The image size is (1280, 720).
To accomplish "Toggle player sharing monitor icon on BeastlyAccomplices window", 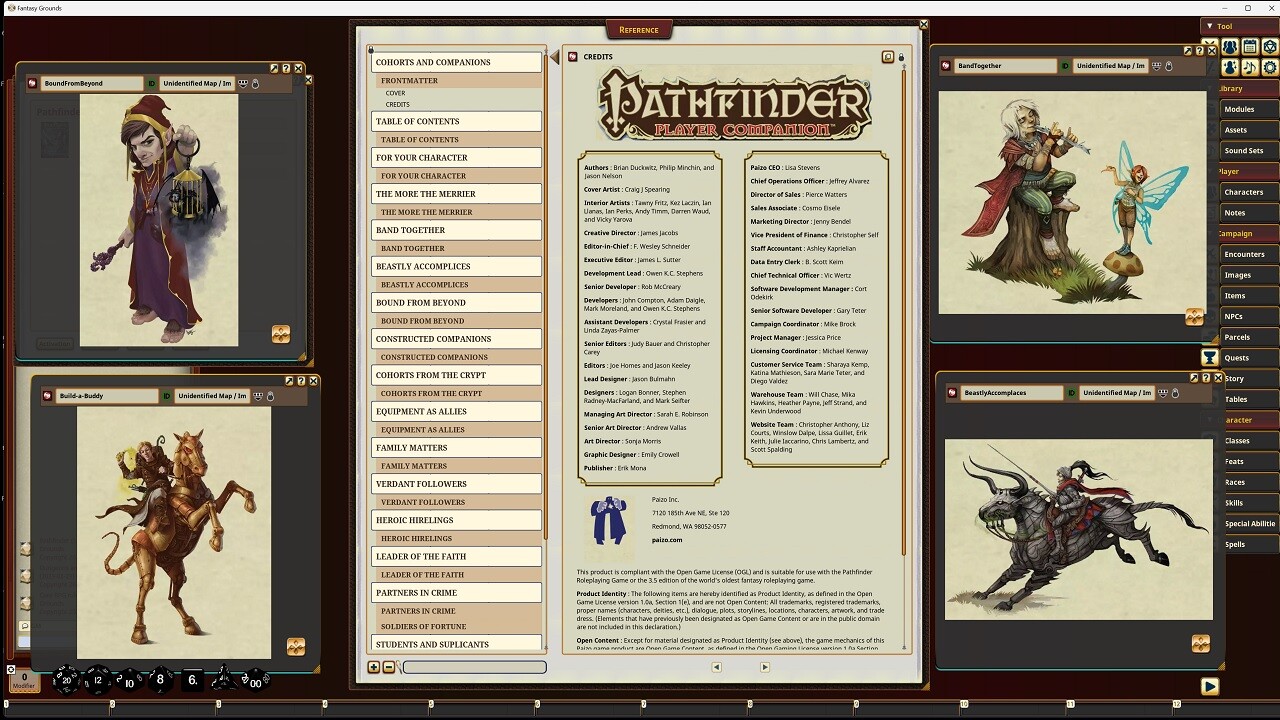I will tap(1163, 394).
